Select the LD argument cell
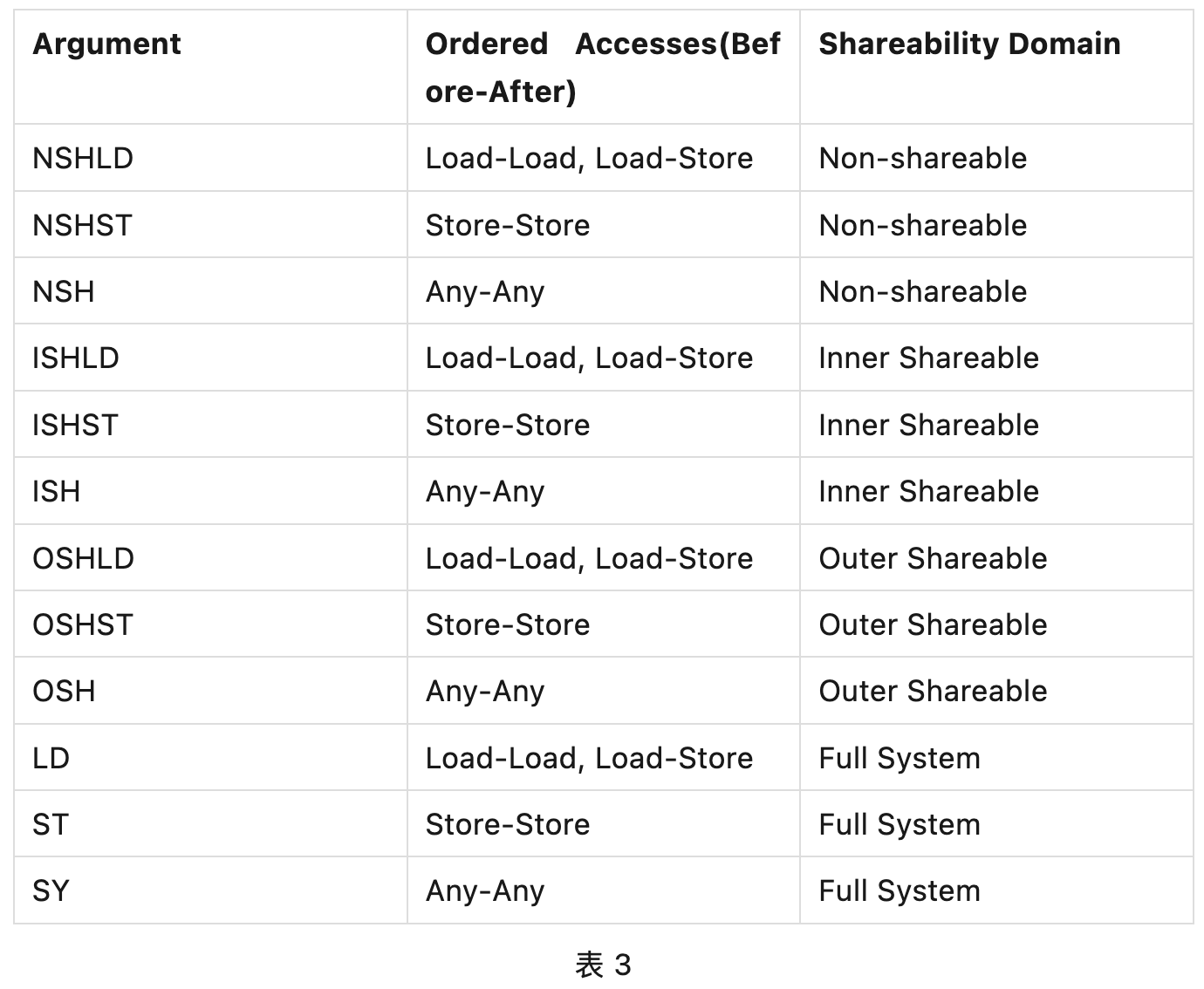1204x989 pixels. [51, 758]
